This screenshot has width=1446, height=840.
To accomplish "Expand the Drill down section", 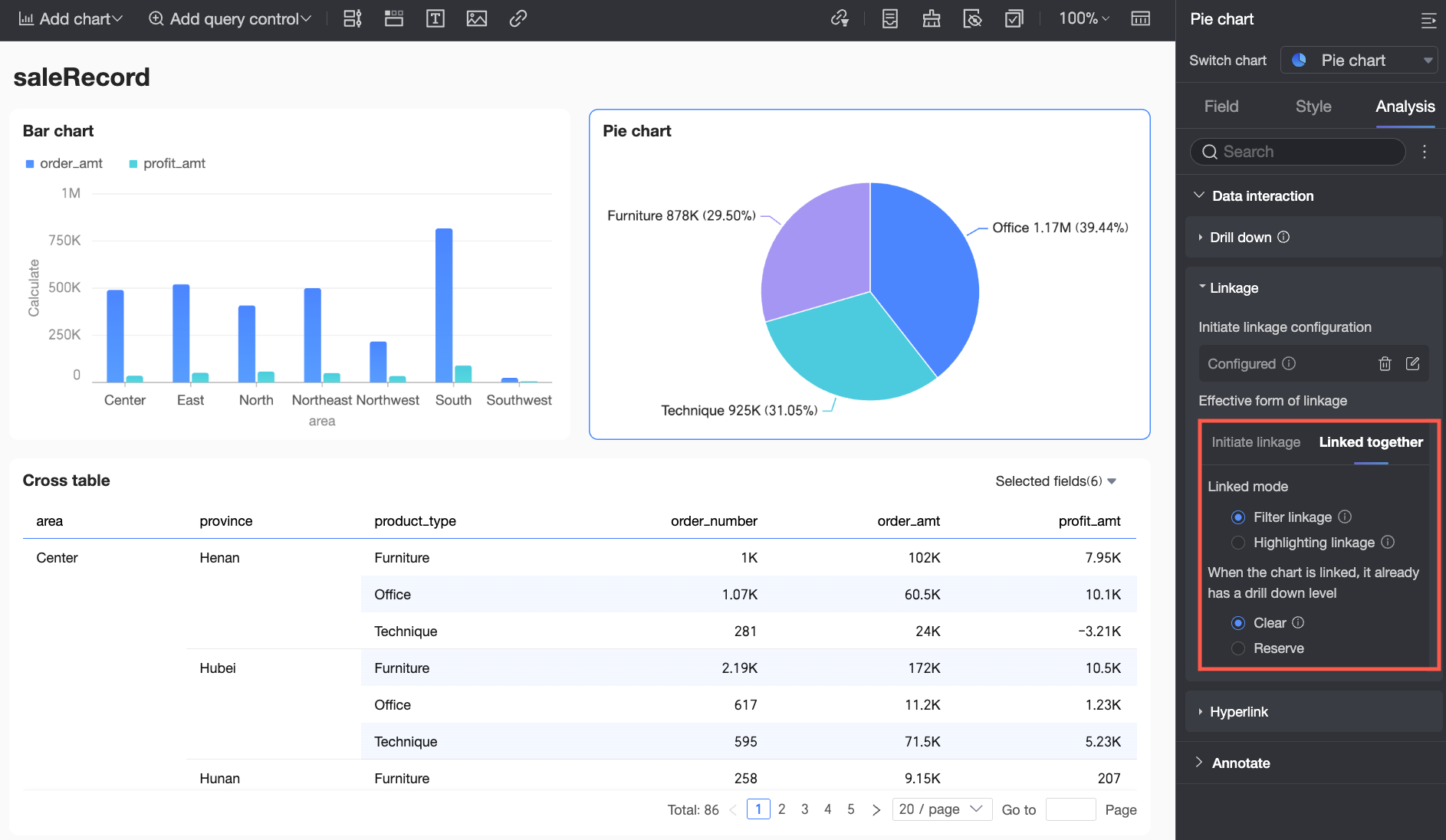I will [x=1240, y=238].
